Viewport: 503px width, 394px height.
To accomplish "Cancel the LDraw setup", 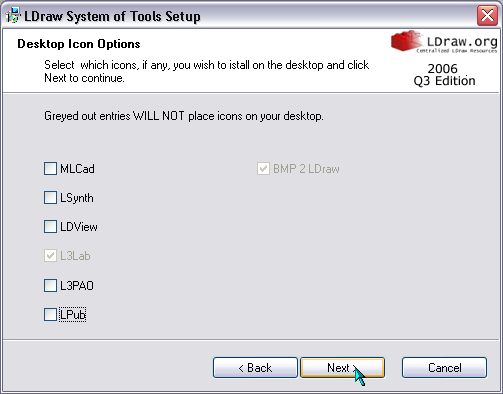I will [x=444, y=368].
